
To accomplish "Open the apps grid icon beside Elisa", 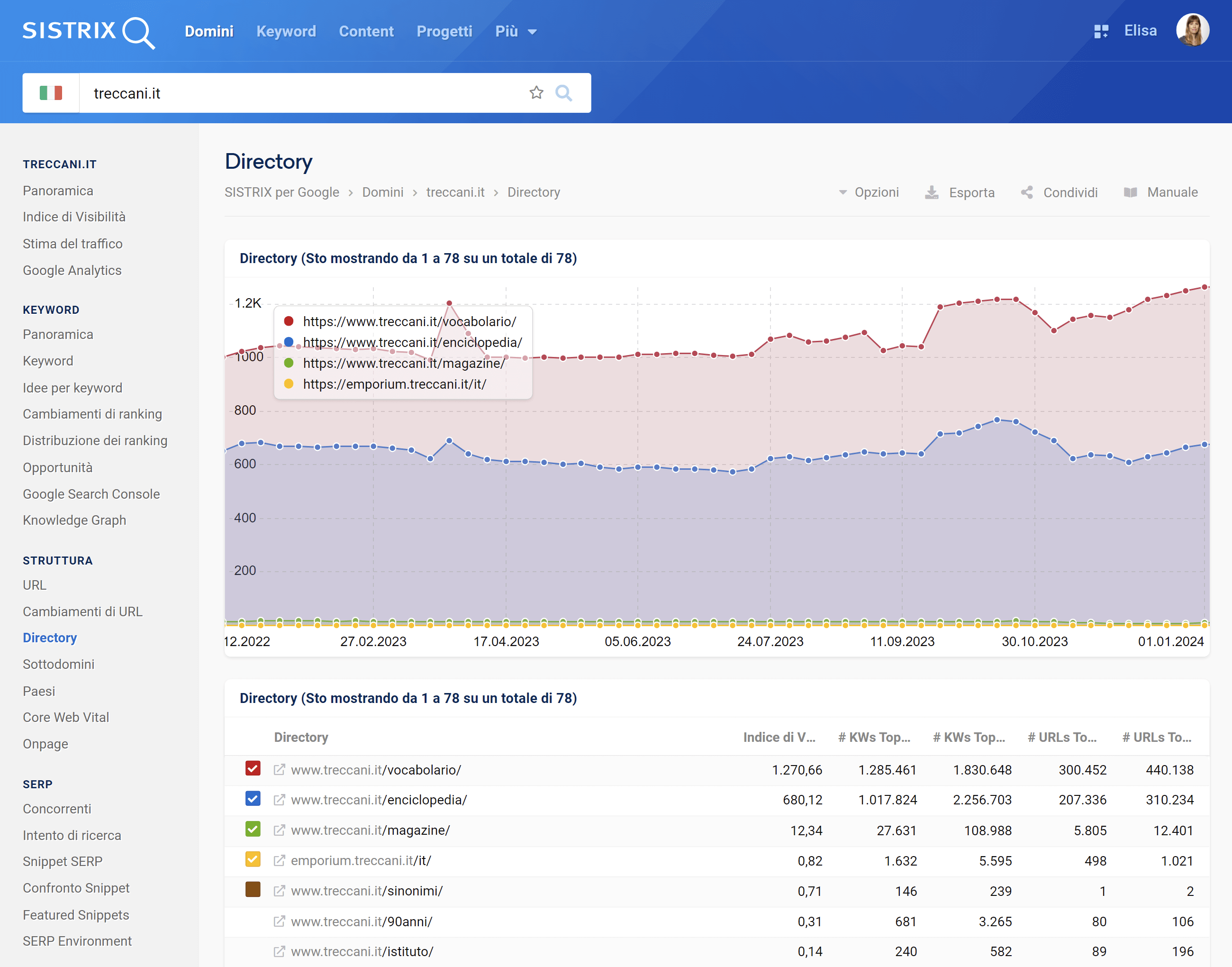I will 1101,31.
